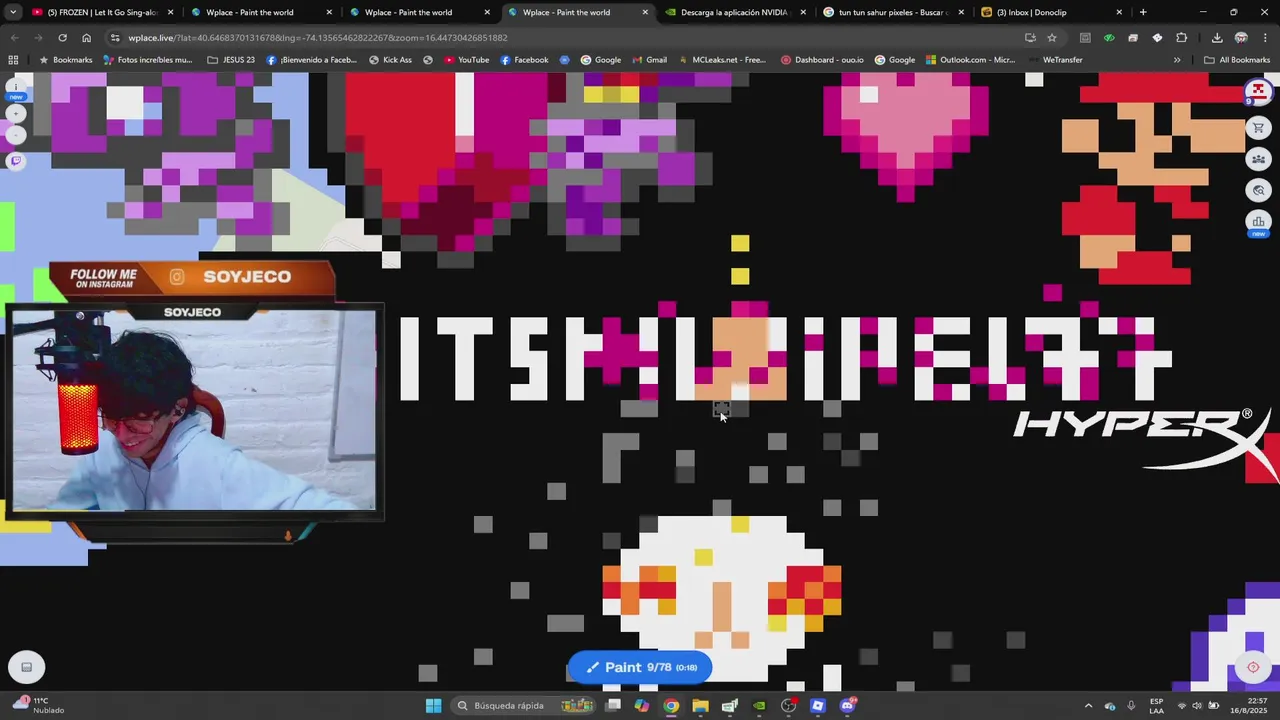Click the browser home button
Screen dimensions: 1280x720
86,37
